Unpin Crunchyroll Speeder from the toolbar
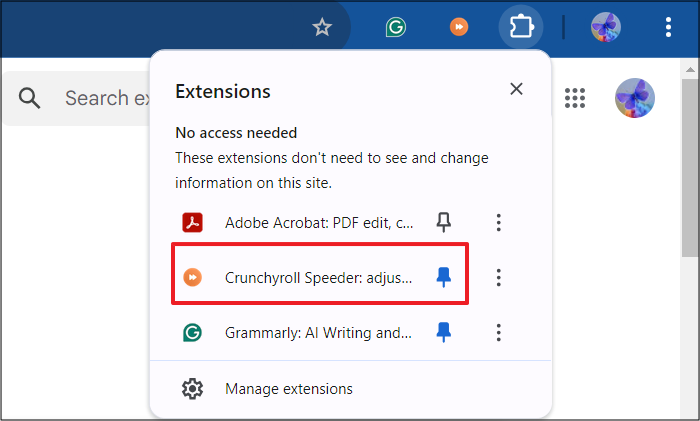Image resolution: width=700 pixels, height=421 pixels. click(x=444, y=277)
